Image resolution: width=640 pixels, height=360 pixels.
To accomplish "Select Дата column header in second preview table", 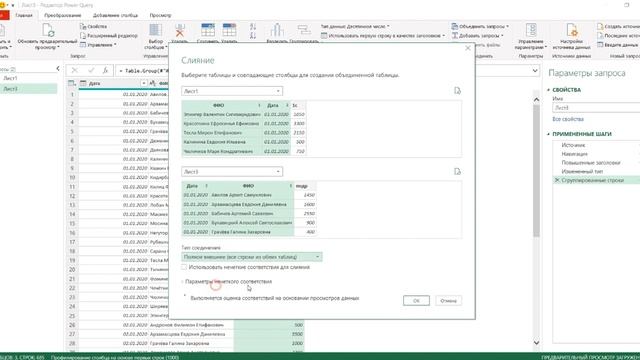I will click(x=196, y=186).
